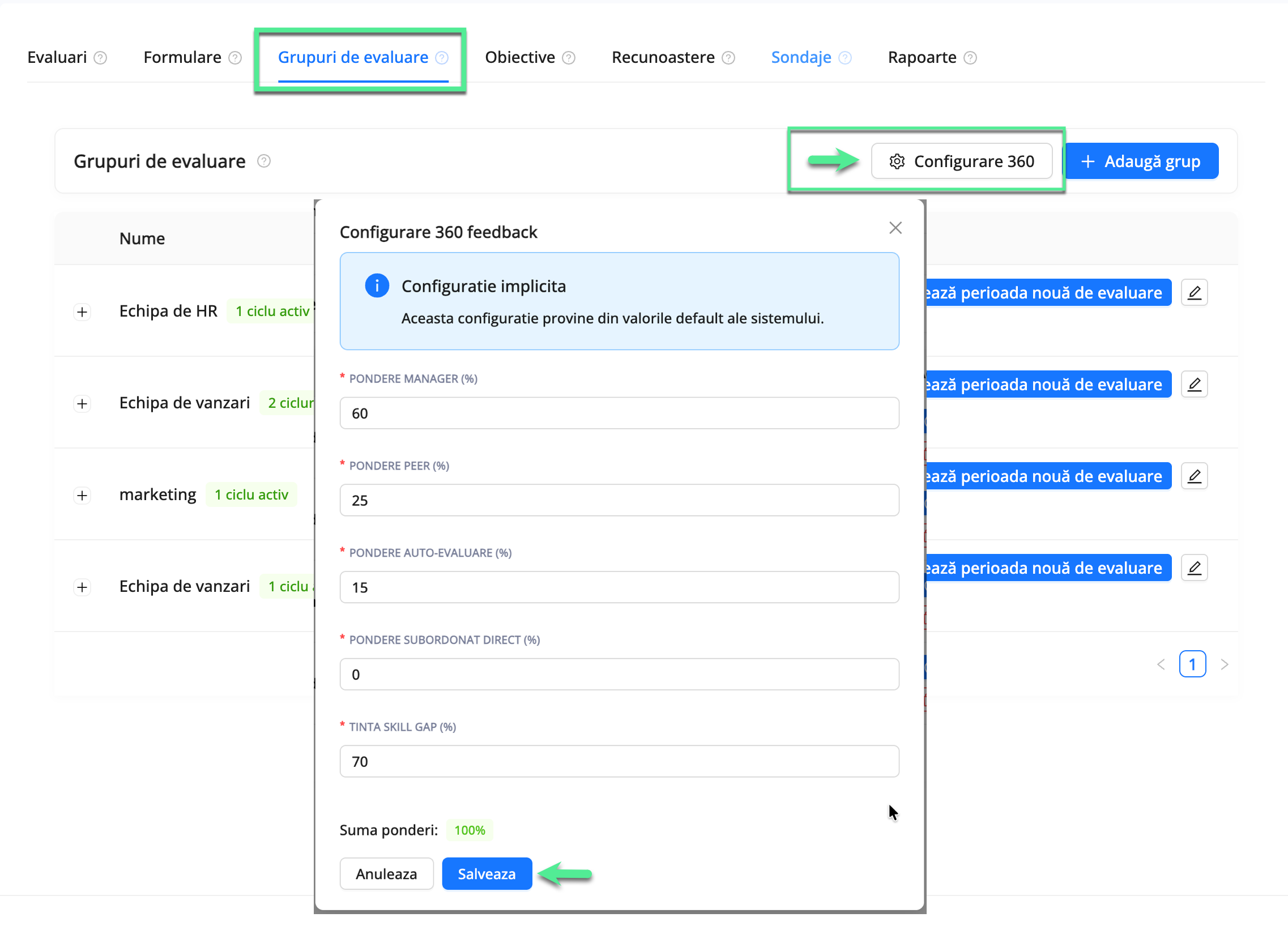Open the Sondaje tab
This screenshot has width=1288, height=930.
(801, 57)
